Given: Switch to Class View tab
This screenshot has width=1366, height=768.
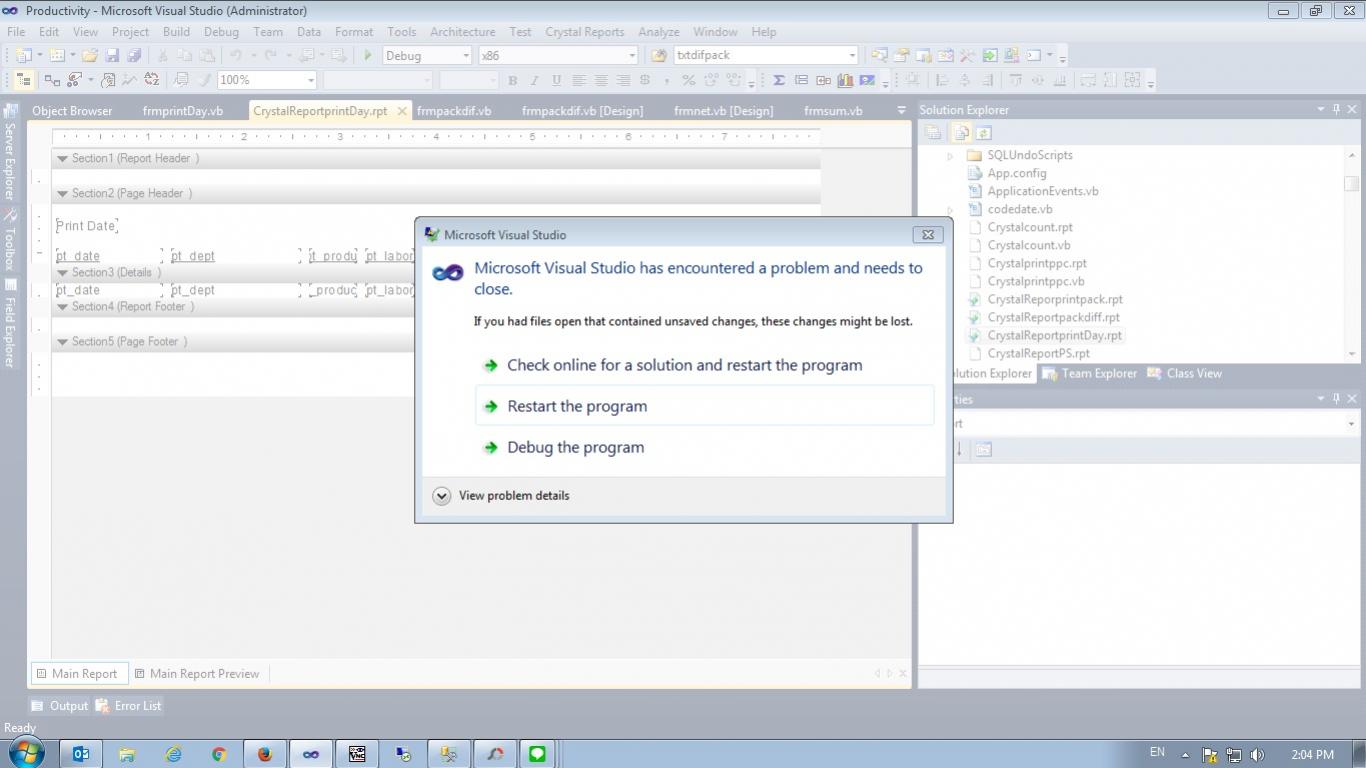Looking at the screenshot, I should (1185, 373).
